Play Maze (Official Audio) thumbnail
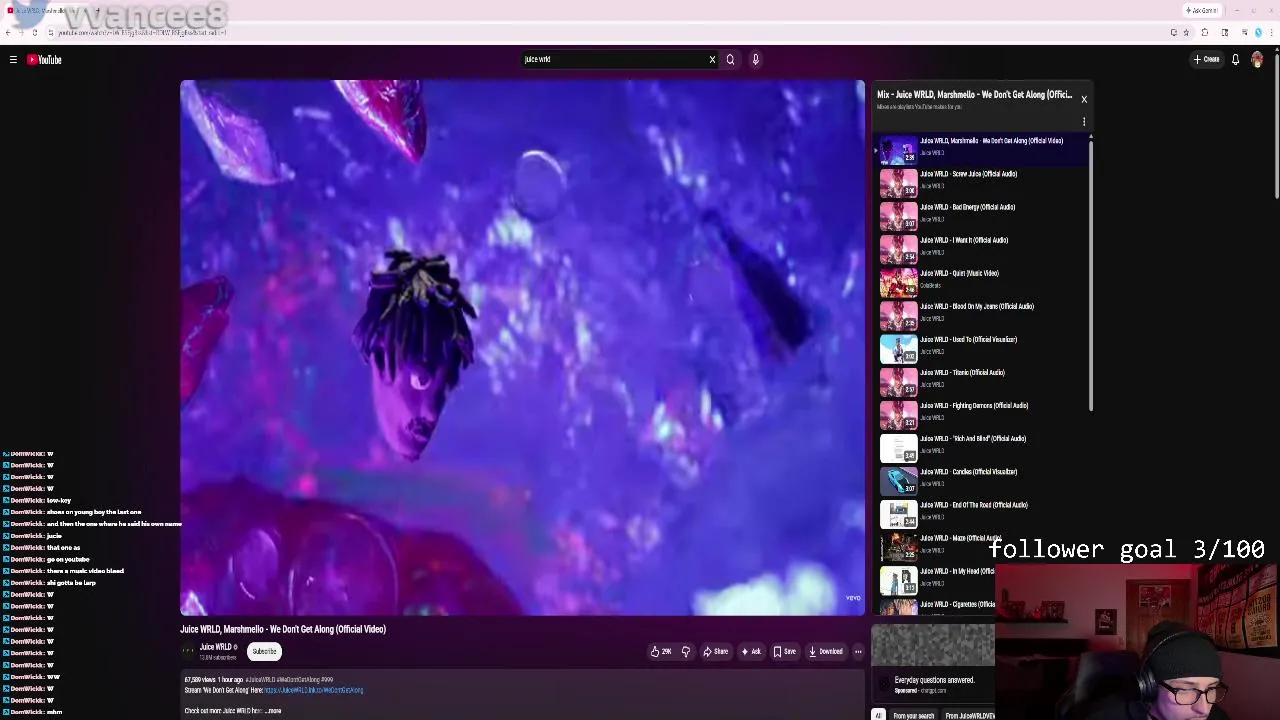Screen dimensions: 1280x720 898,547
